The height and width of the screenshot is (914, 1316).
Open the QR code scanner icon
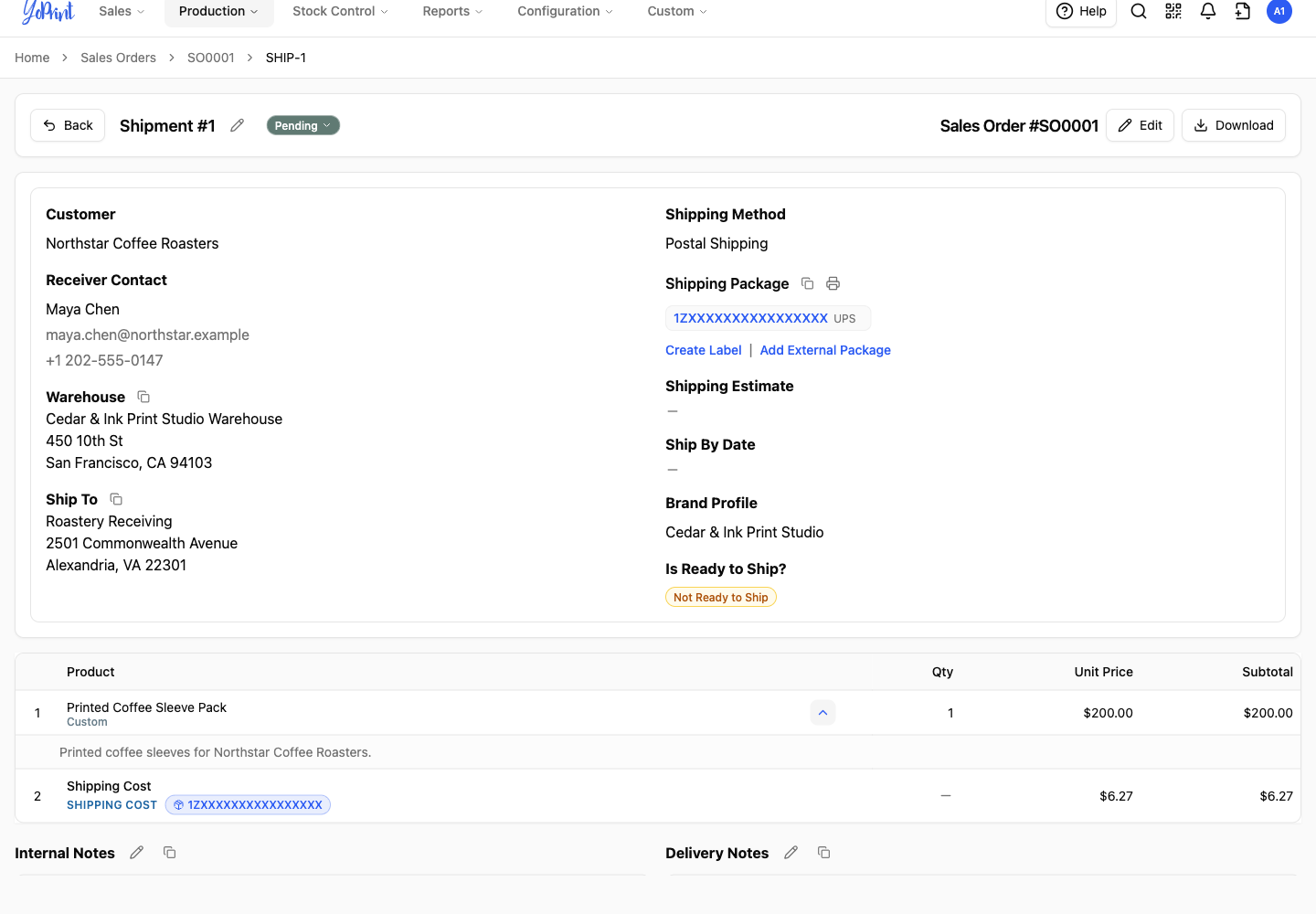coord(1173,11)
